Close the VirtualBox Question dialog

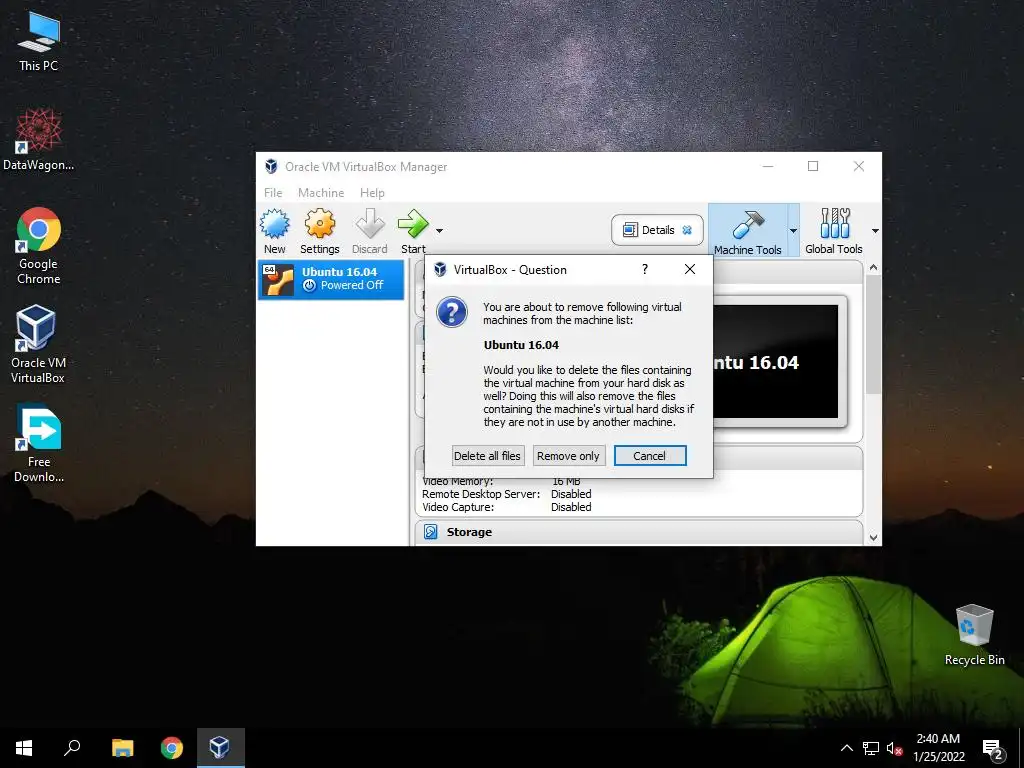(x=690, y=269)
